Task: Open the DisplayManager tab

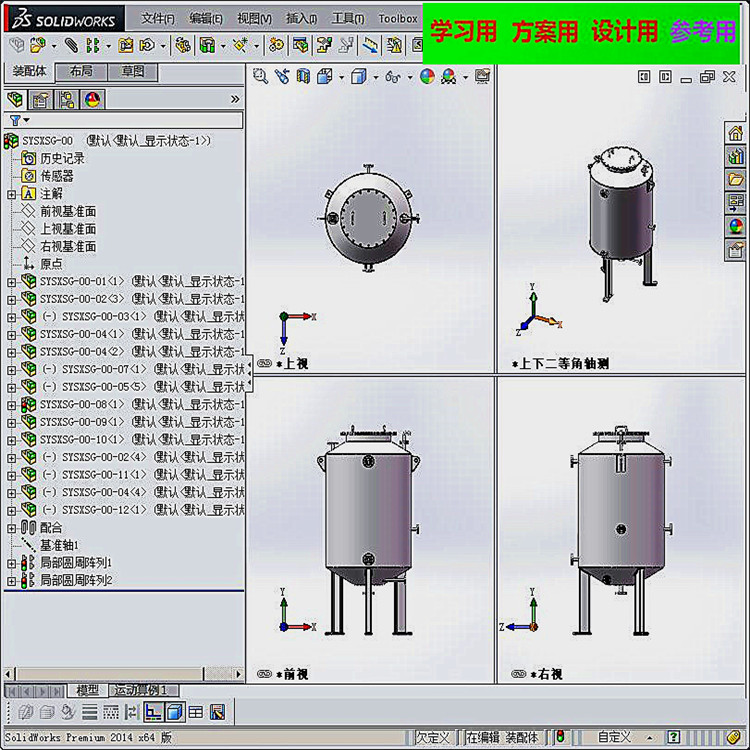Action: 92,99
